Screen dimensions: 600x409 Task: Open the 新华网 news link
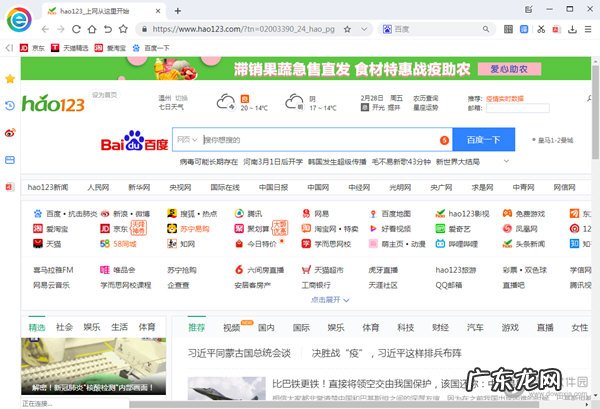(x=139, y=187)
